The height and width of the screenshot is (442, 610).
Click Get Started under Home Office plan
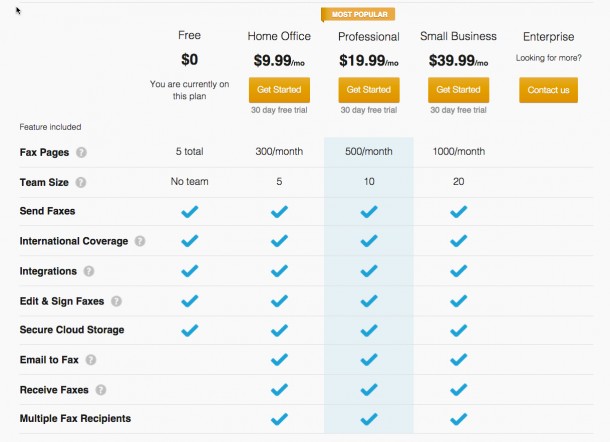[279, 90]
